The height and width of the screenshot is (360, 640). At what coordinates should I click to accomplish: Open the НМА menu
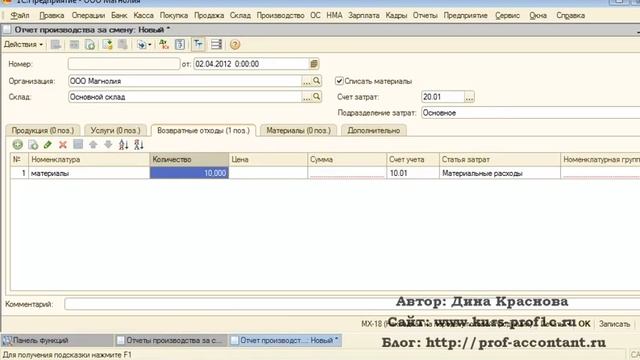tap(334, 16)
